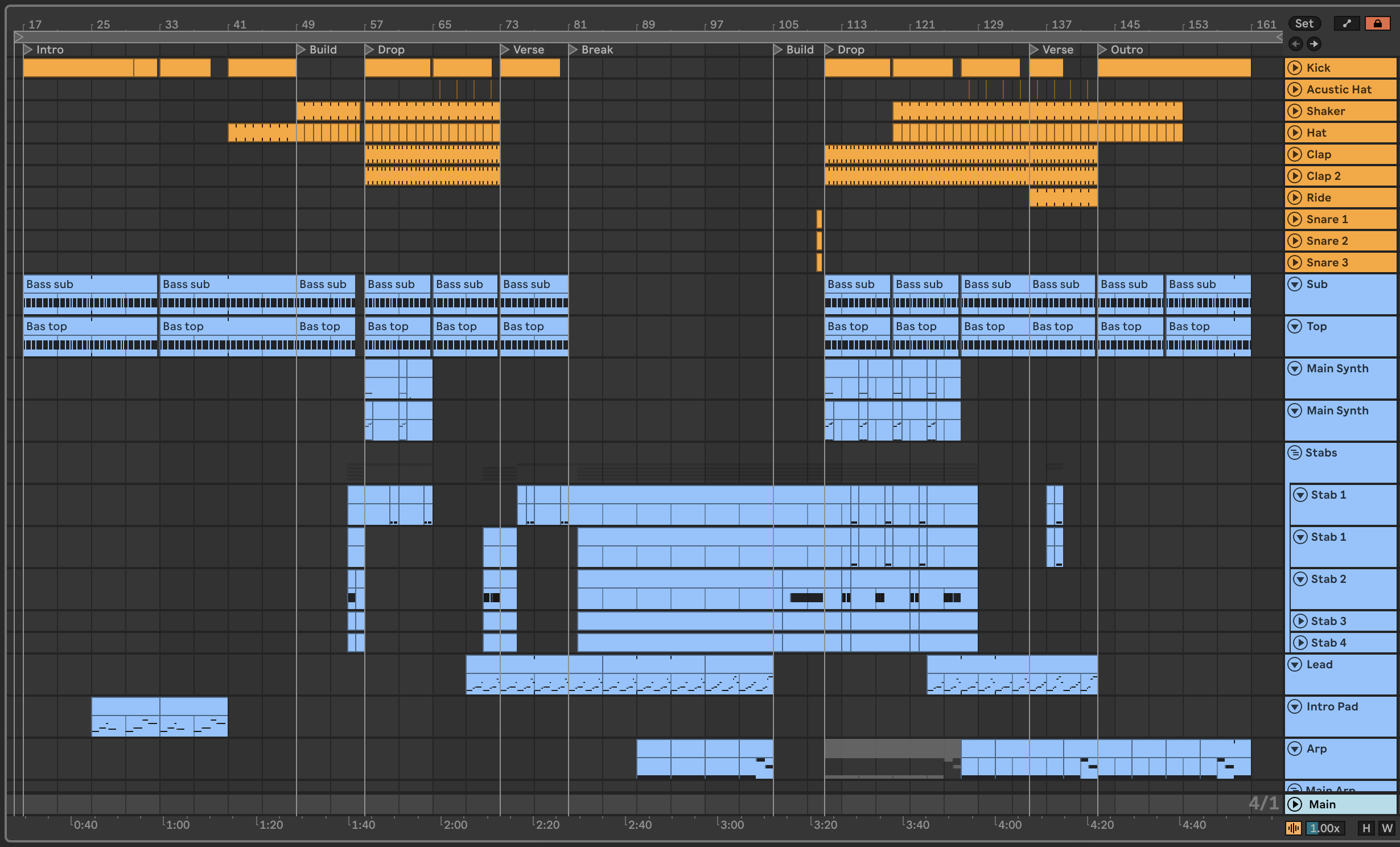Jump to previous locator arrow
Screen dimensions: 1400x847
click(1296, 44)
